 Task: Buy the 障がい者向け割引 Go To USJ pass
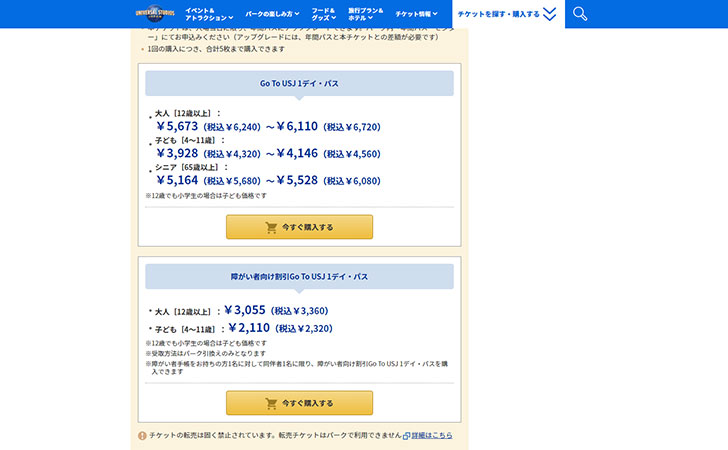click(299, 403)
